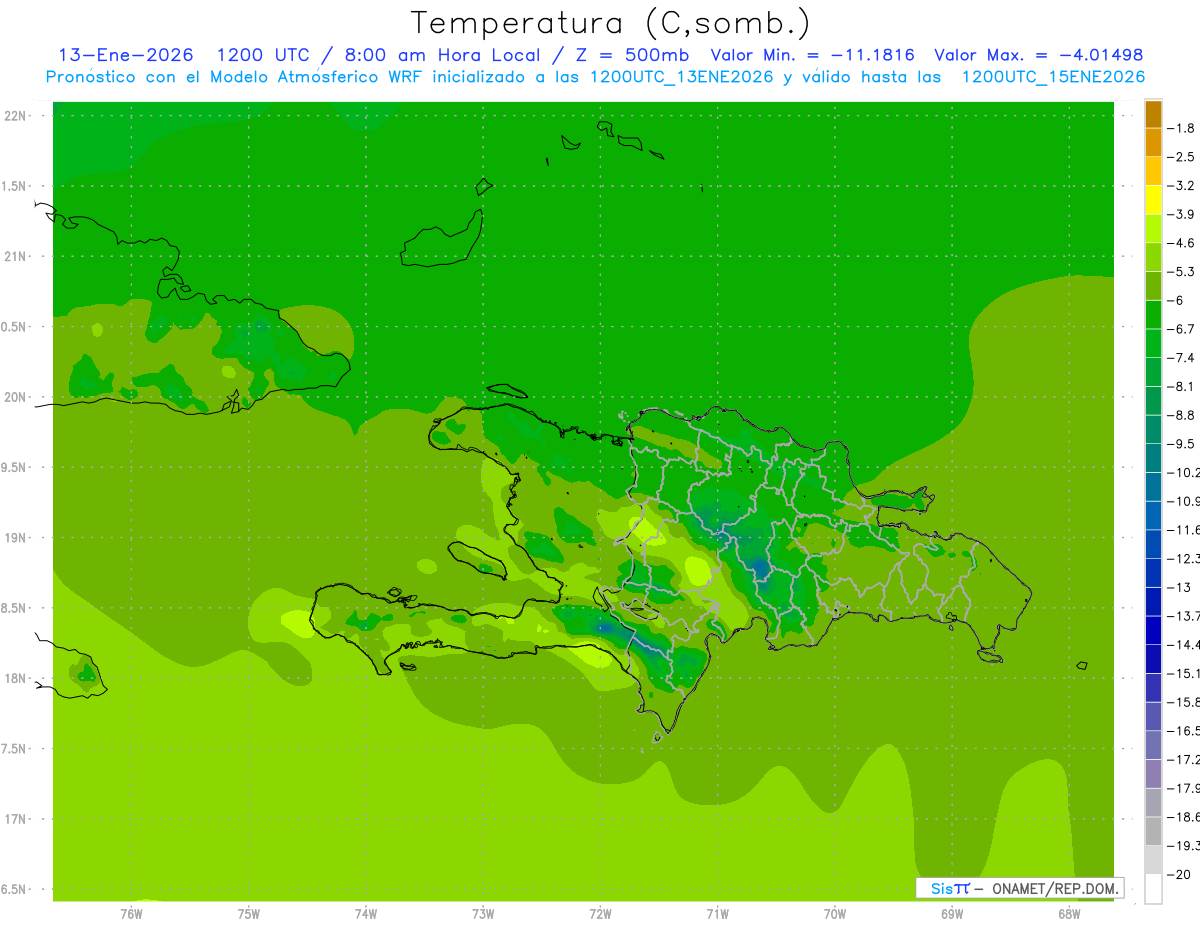
Task: Click the -1.8 colorbar tick label
Action: pyautogui.click(x=1183, y=128)
